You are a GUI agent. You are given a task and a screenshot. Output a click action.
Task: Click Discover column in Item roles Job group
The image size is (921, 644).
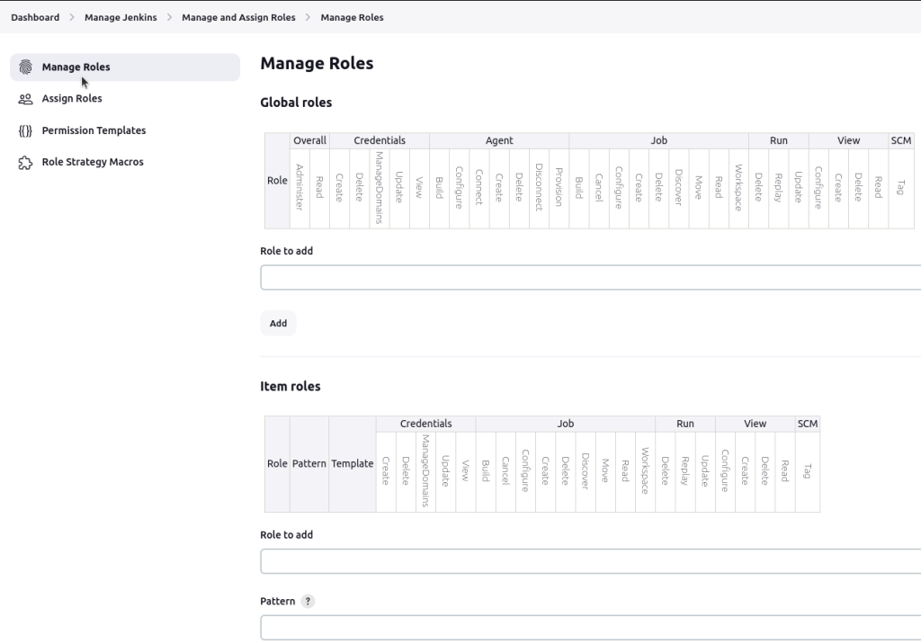(x=586, y=471)
